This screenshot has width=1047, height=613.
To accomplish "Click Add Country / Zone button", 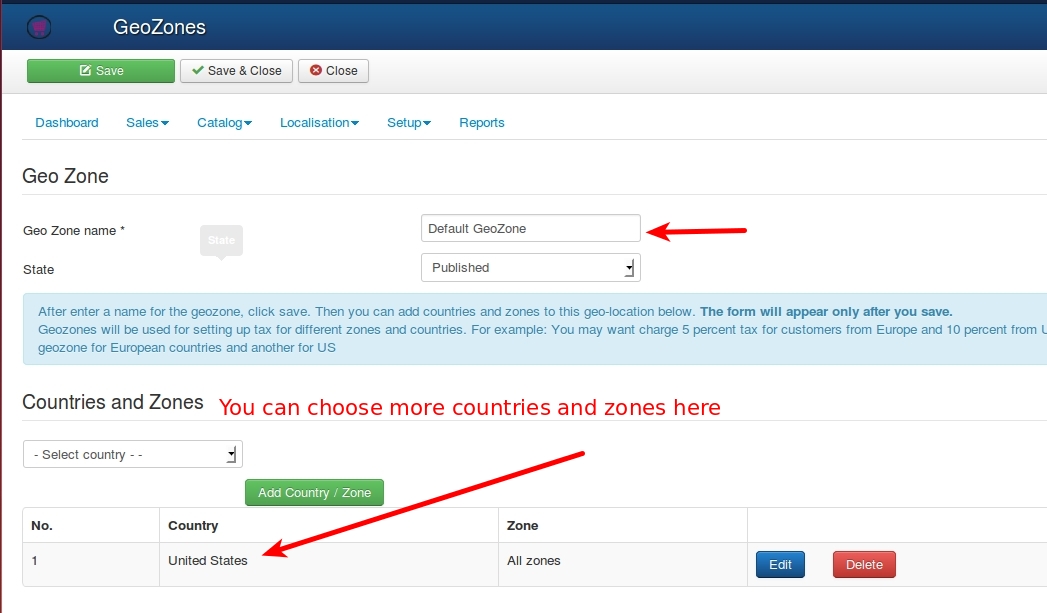I will coord(315,493).
